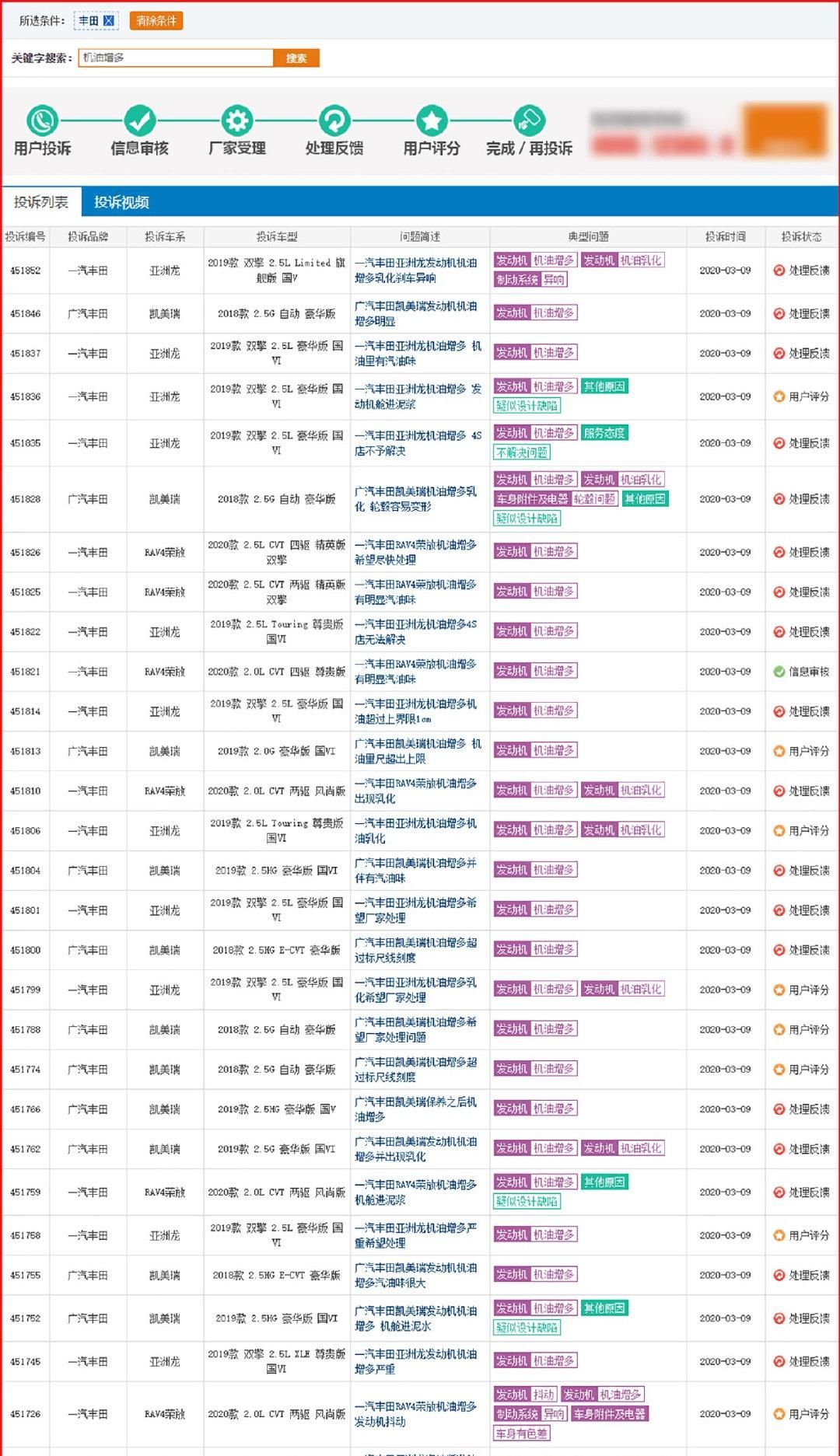Click the 处理反馈 status icon for complaint 451762
Screen dimensions: 840x1456
(779, 1149)
